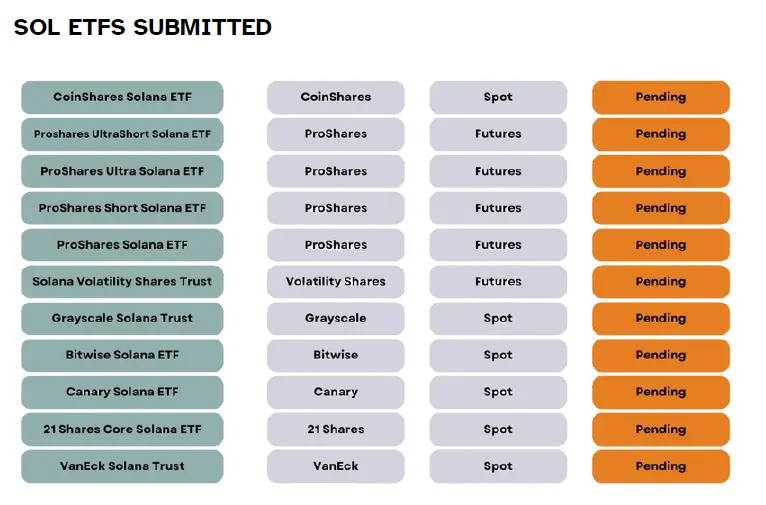Click the CoinShares issuer pill

point(336,97)
